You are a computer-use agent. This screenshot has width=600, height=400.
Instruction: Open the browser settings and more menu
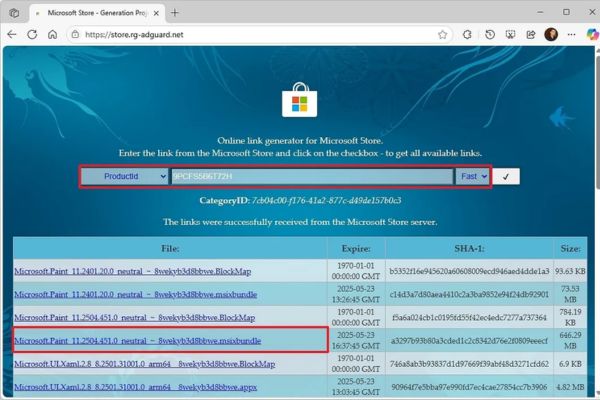click(571, 34)
